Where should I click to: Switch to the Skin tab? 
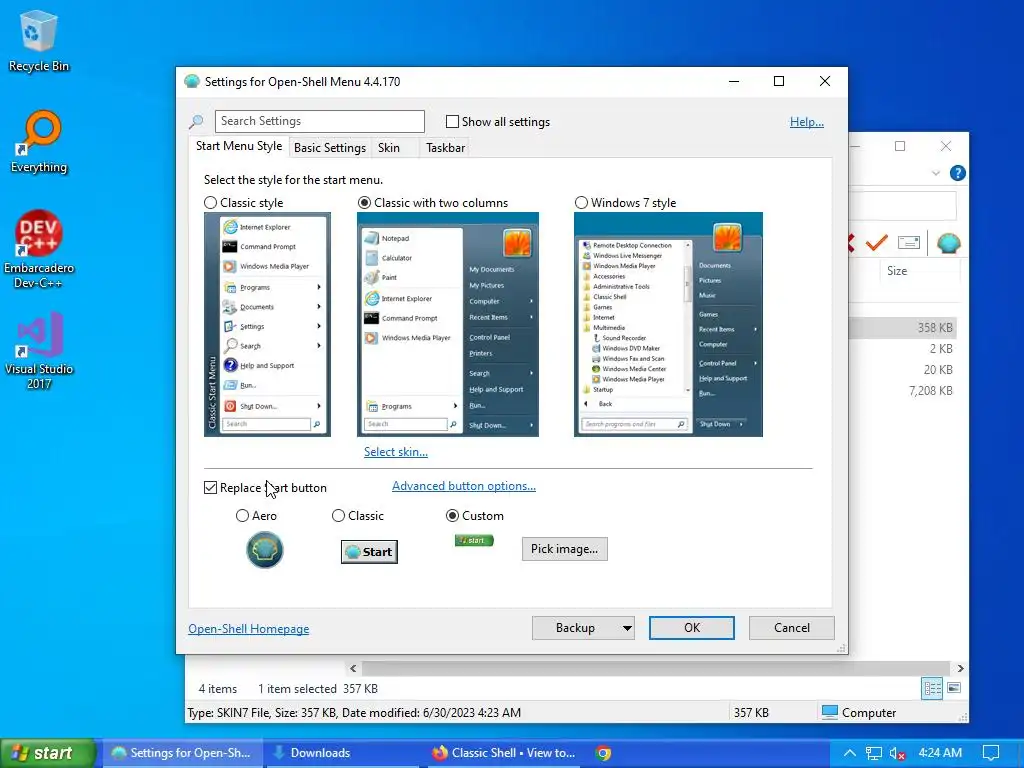click(x=389, y=148)
